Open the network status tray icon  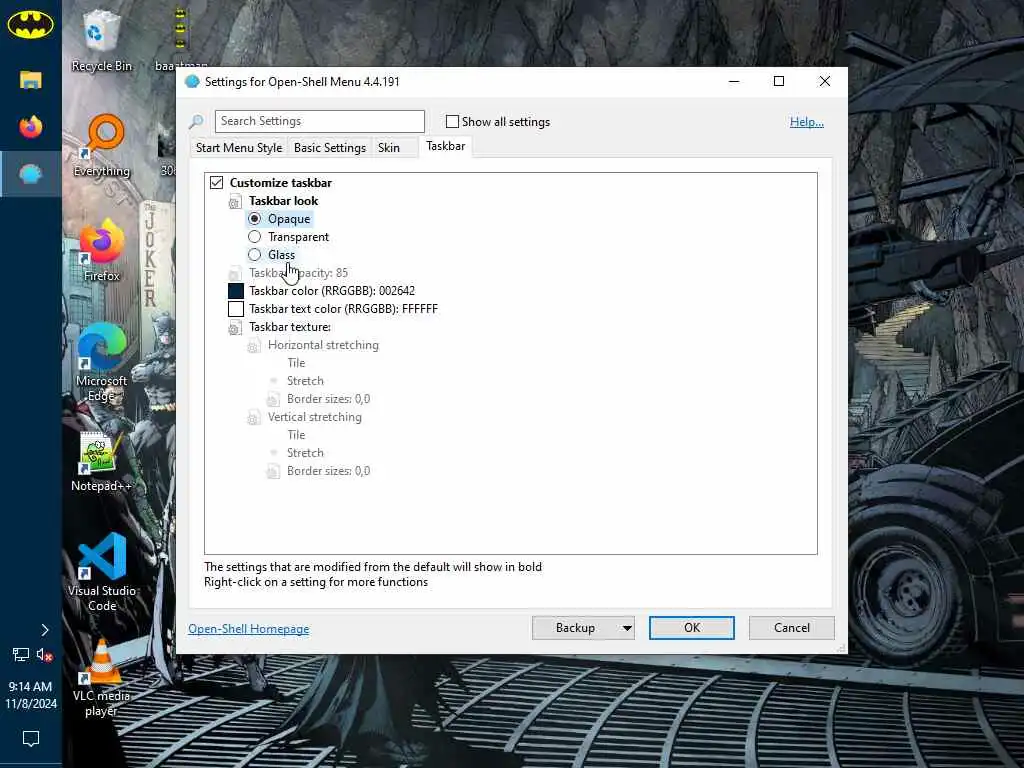point(21,654)
